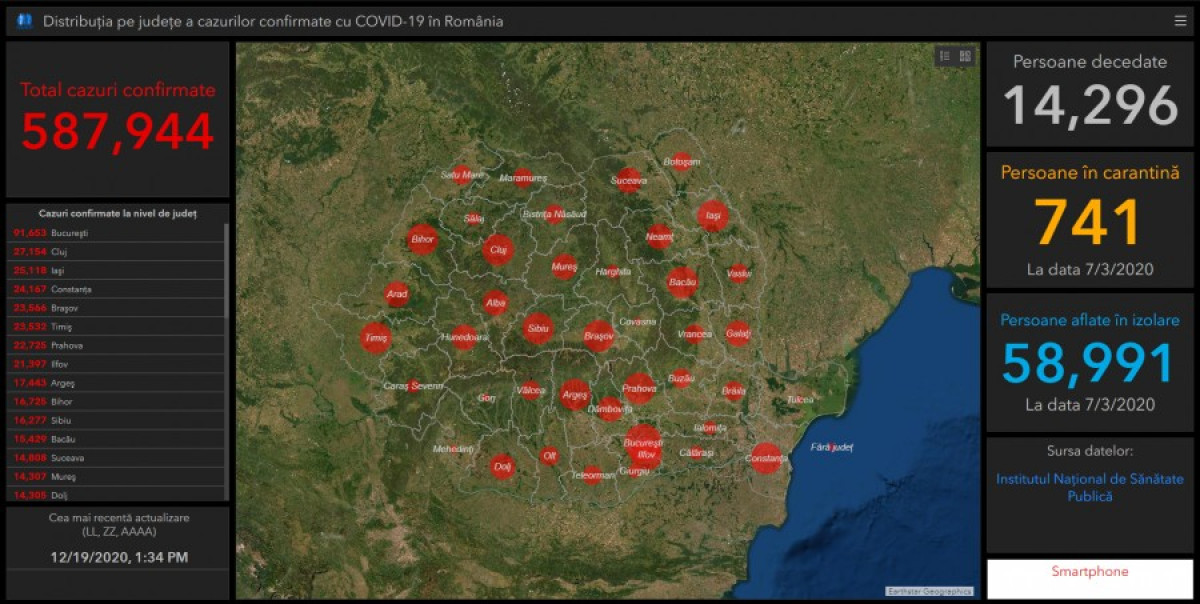Viewport: 1200px width, 604px height.
Task: Select the Timiș case marker on map
Action: click(376, 338)
